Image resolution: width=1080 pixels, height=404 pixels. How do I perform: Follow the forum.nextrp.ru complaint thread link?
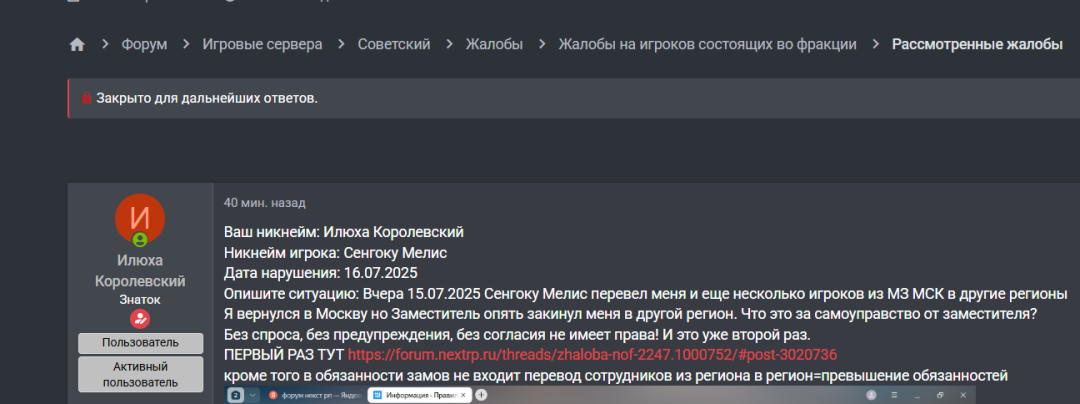coord(592,355)
